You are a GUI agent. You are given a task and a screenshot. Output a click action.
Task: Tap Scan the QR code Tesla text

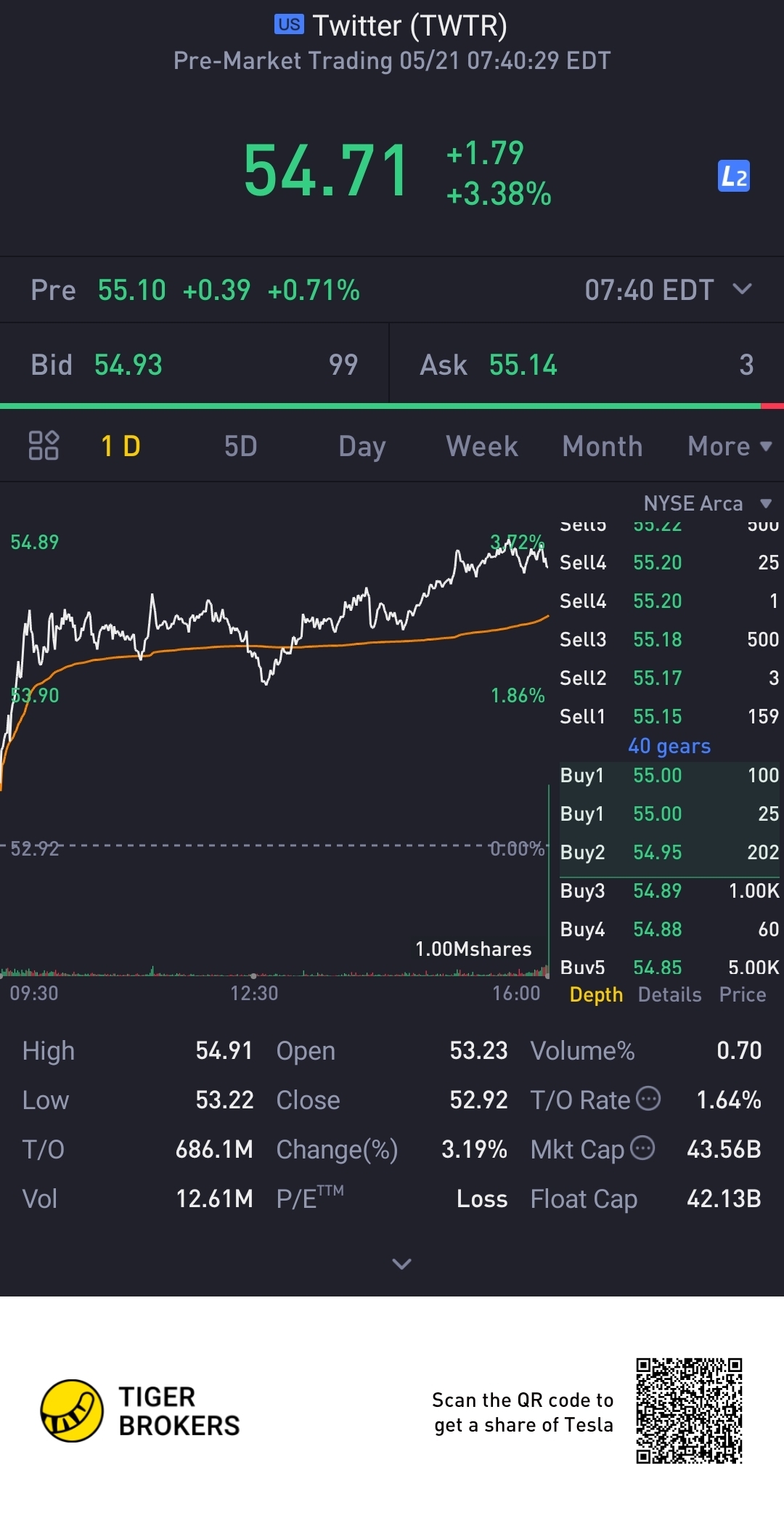(523, 1412)
